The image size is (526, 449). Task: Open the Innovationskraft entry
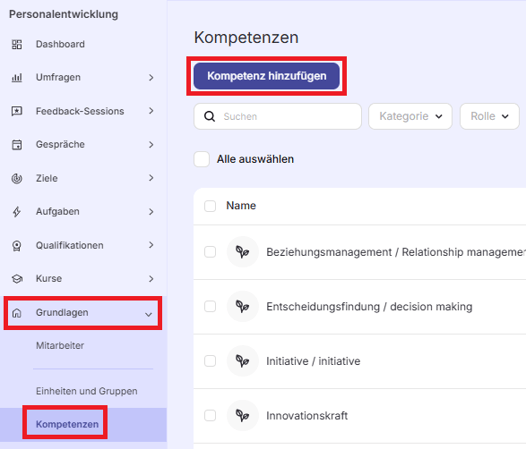[x=307, y=415]
